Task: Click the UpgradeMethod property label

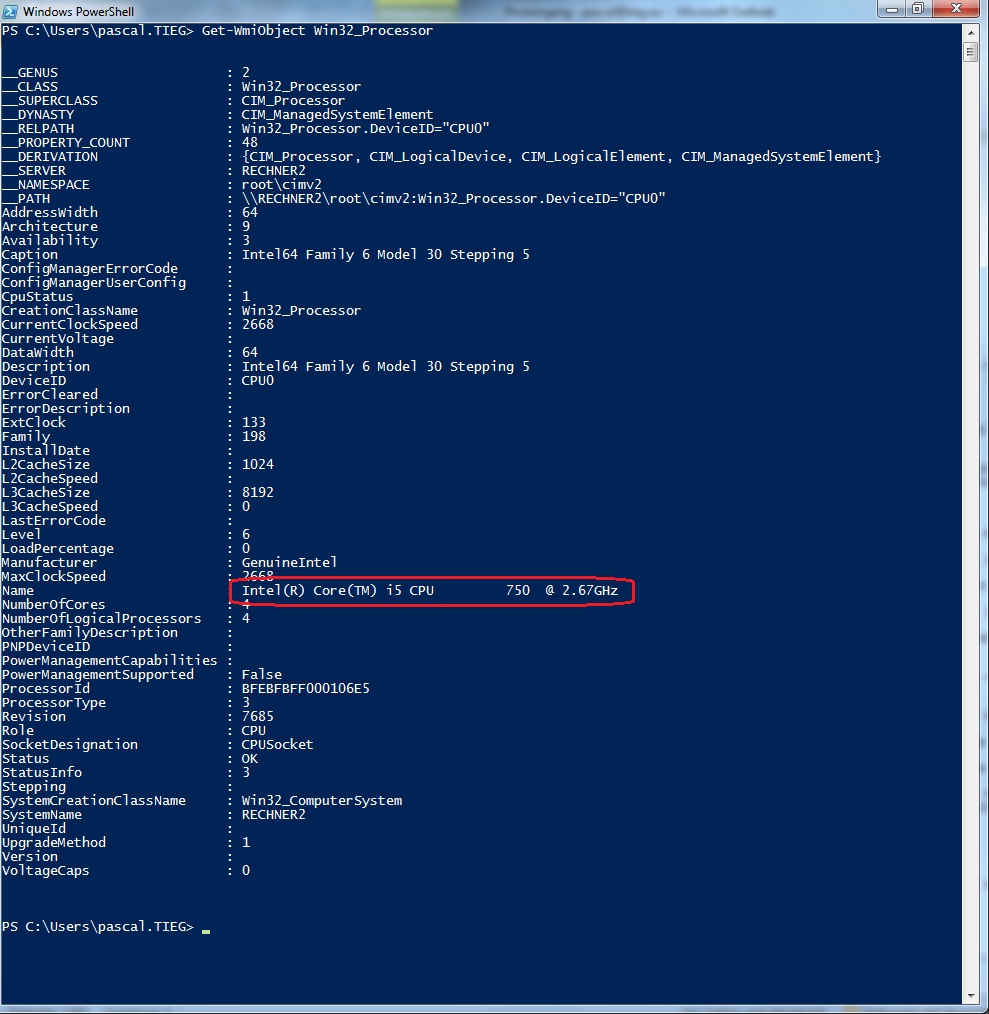Action: coord(54,843)
